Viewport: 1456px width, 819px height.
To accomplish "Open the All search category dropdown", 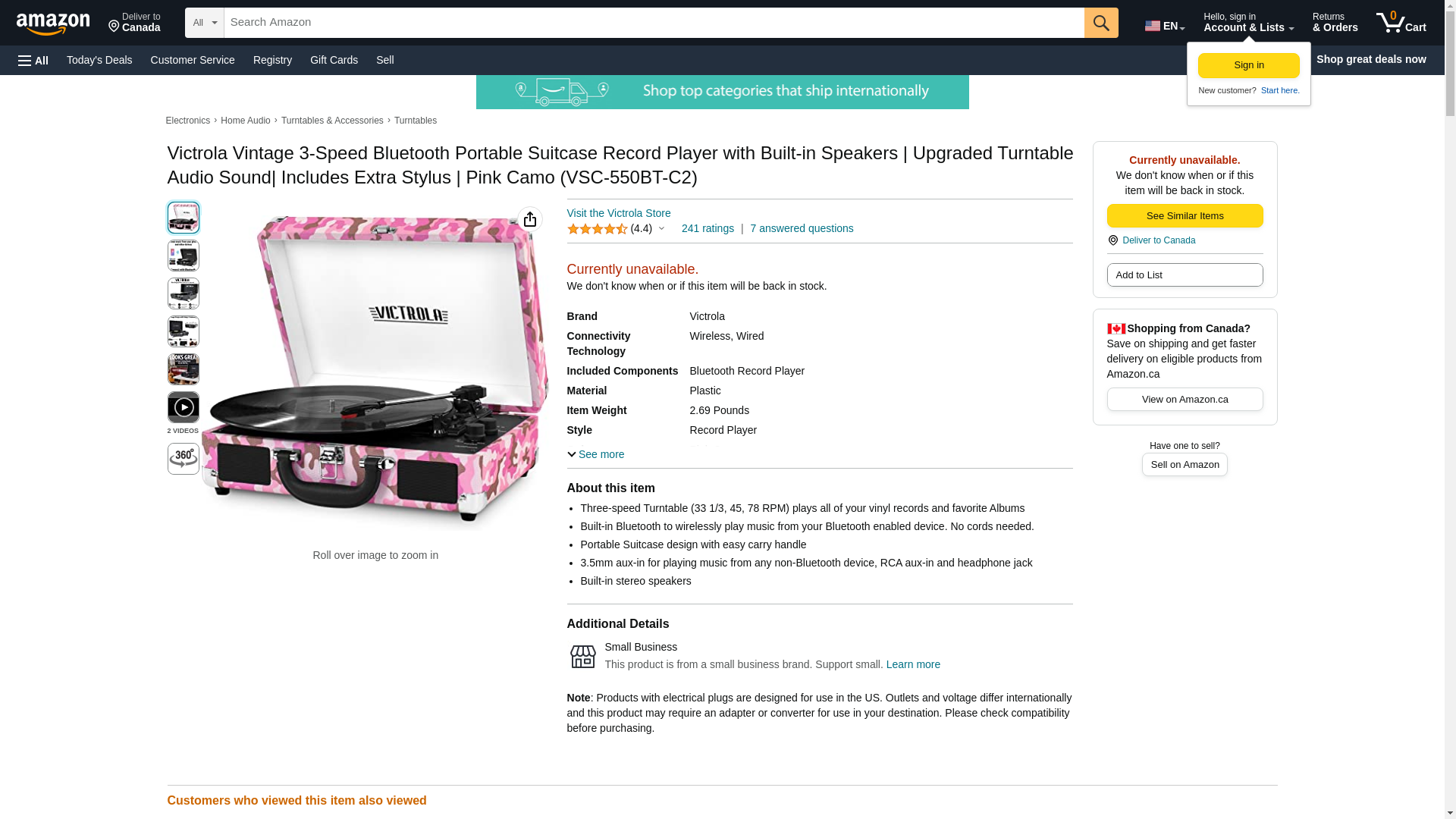I will point(204,23).
